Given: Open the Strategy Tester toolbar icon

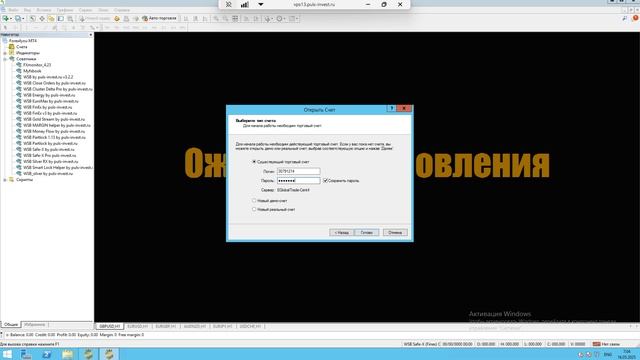Looking at the screenshot, I should tap(70, 18).
